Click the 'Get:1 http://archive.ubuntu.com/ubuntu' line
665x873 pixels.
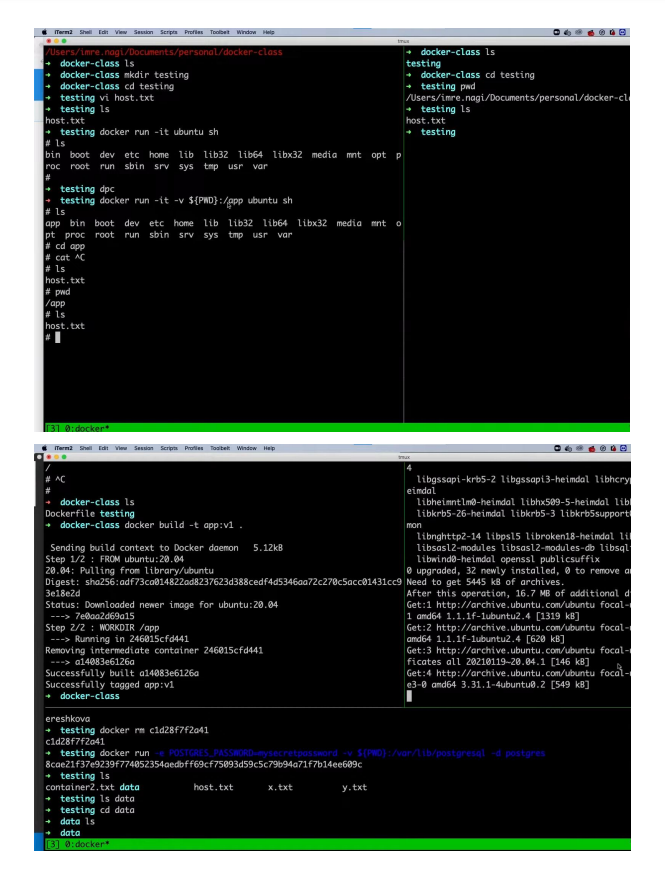518,605
